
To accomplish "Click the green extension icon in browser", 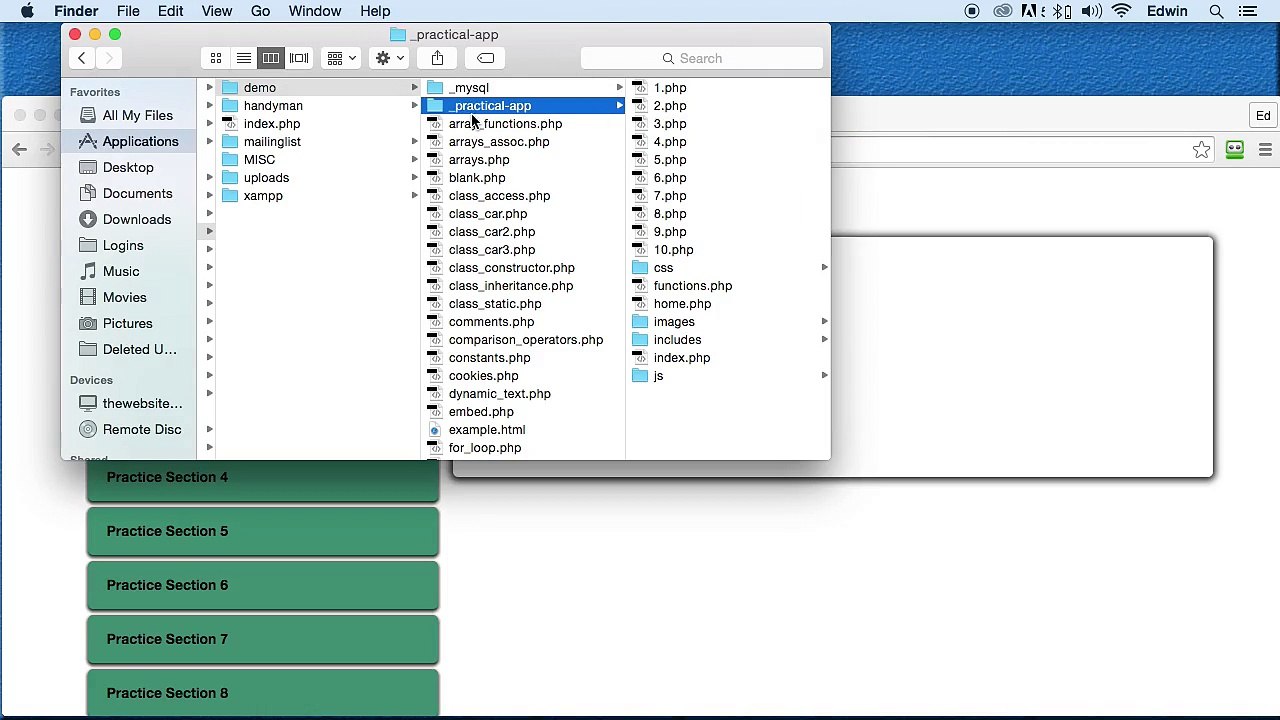I will click(x=1235, y=150).
